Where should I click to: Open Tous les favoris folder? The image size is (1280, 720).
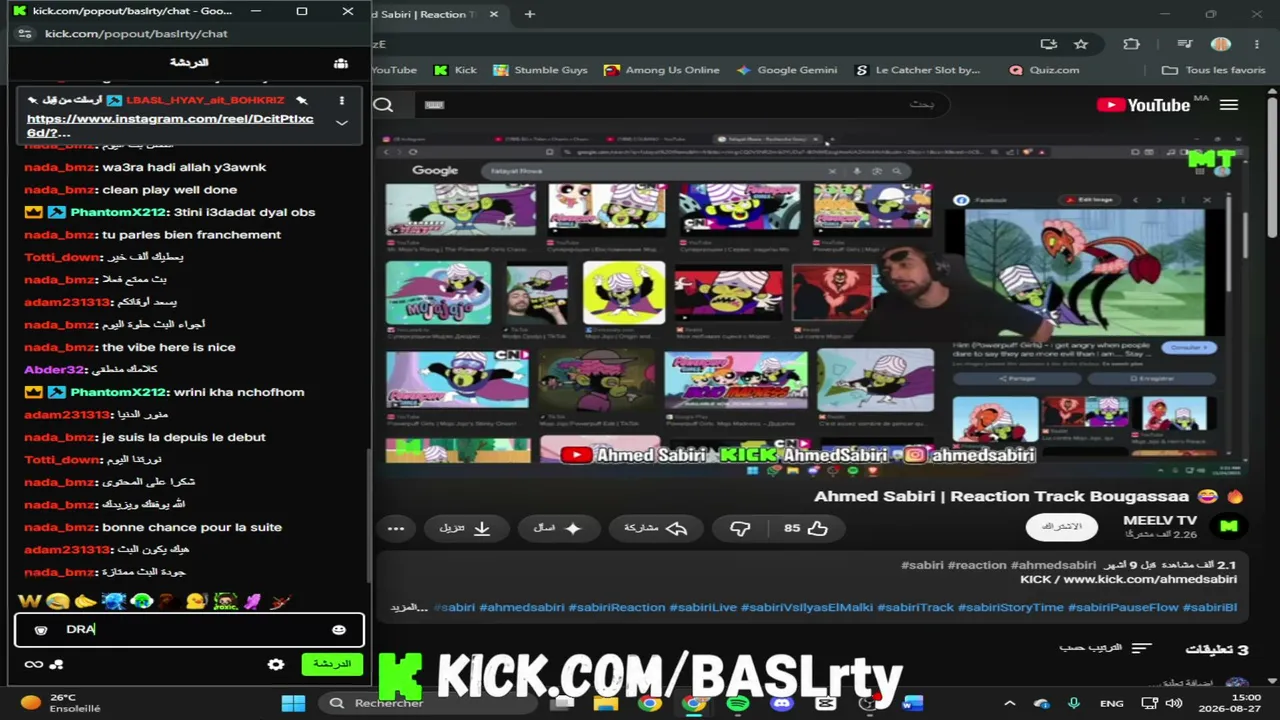pos(1214,70)
